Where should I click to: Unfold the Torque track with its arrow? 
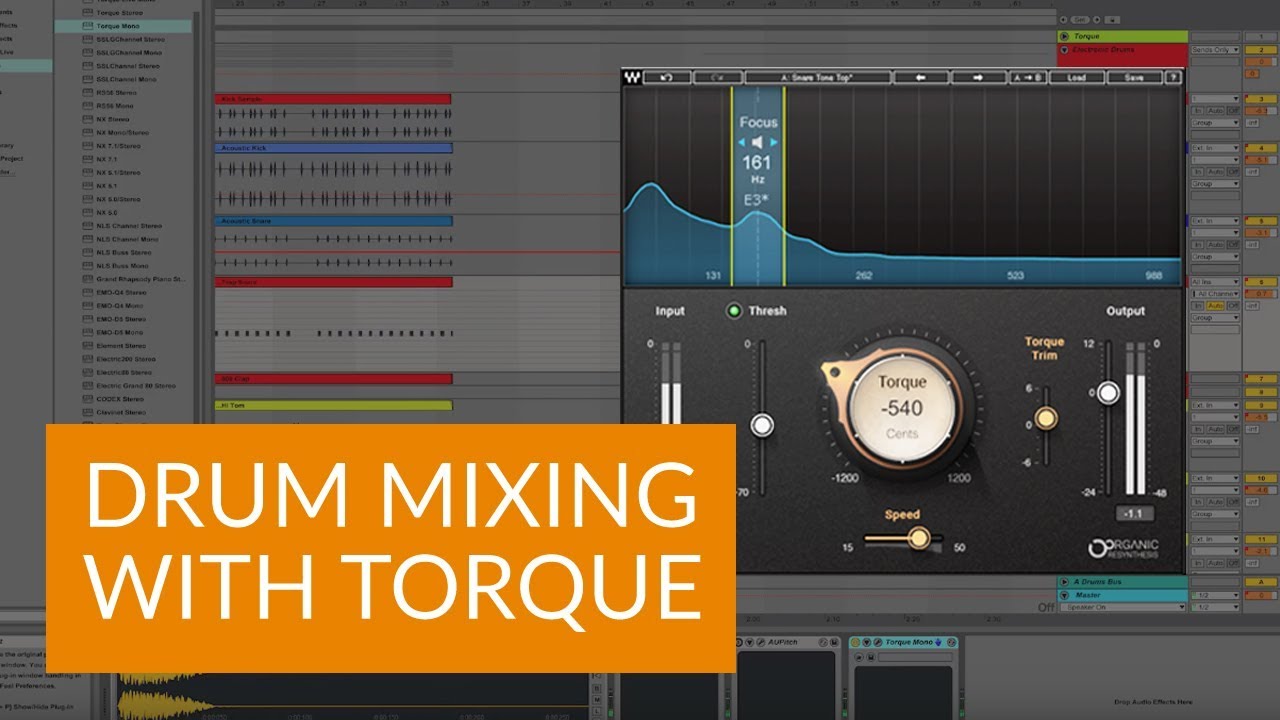pyautogui.click(x=1064, y=36)
